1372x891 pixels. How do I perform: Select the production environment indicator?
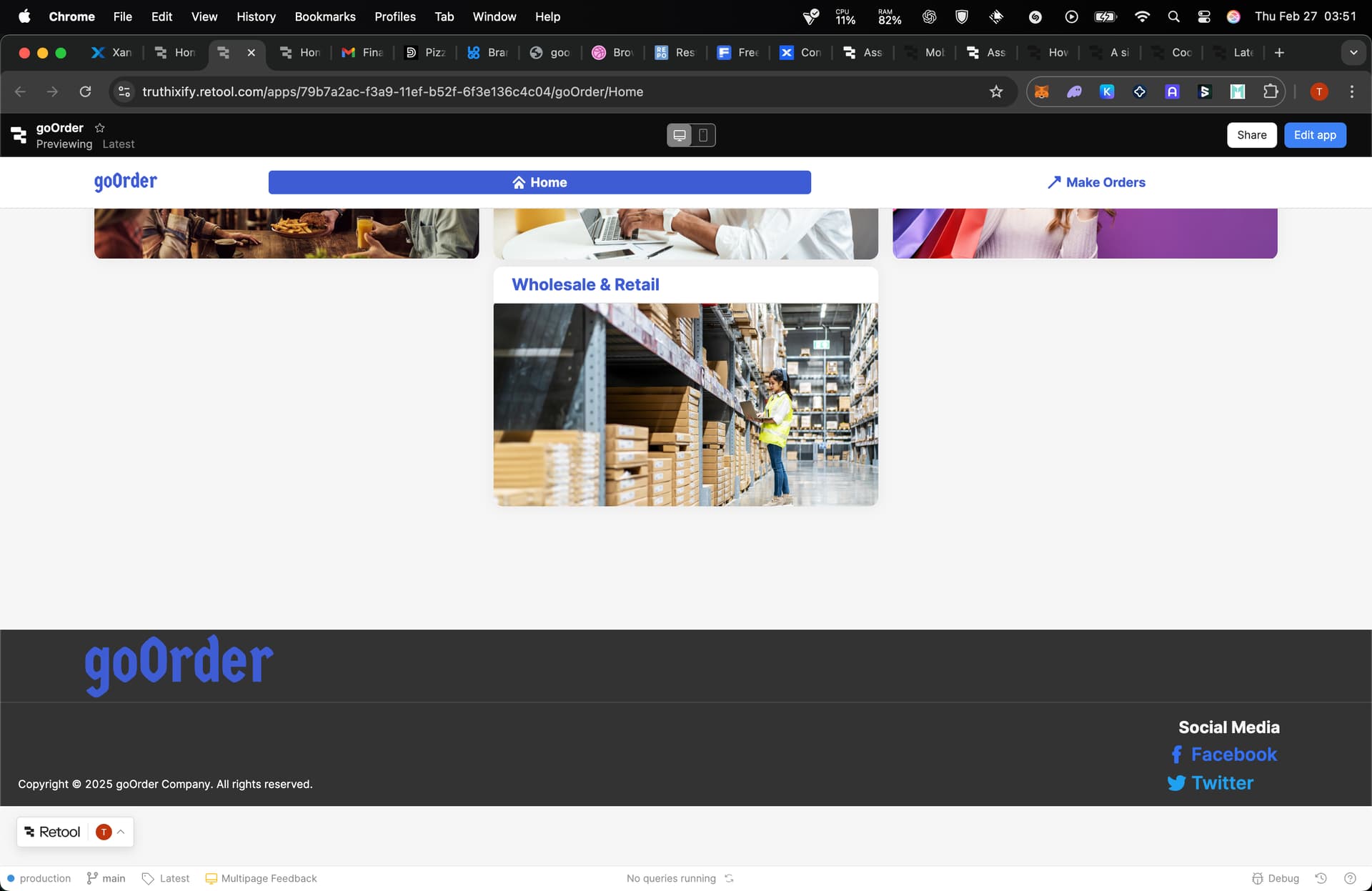pyautogui.click(x=39, y=878)
